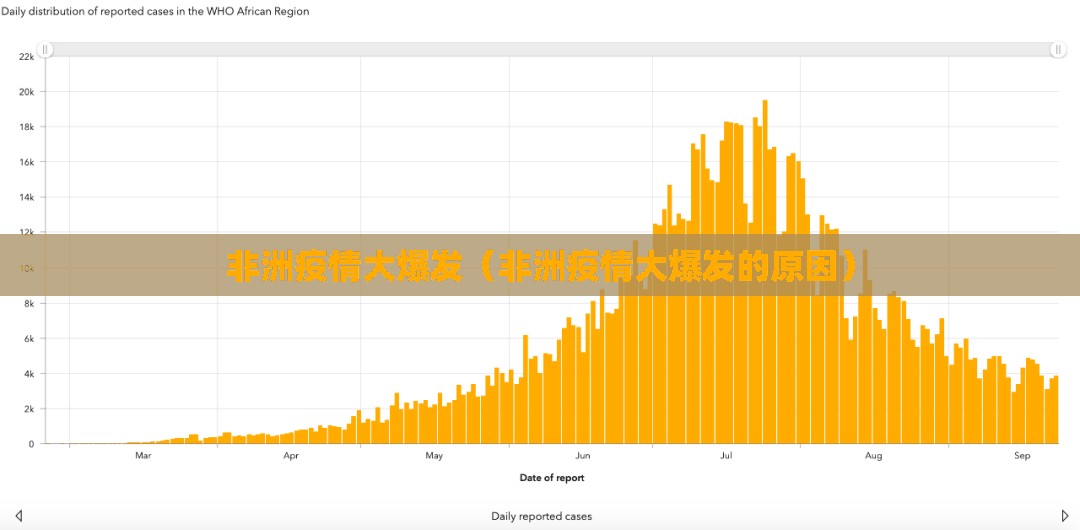This screenshot has height=530, width=1080.
Task: Select the last bar in September
Action: [1055, 410]
